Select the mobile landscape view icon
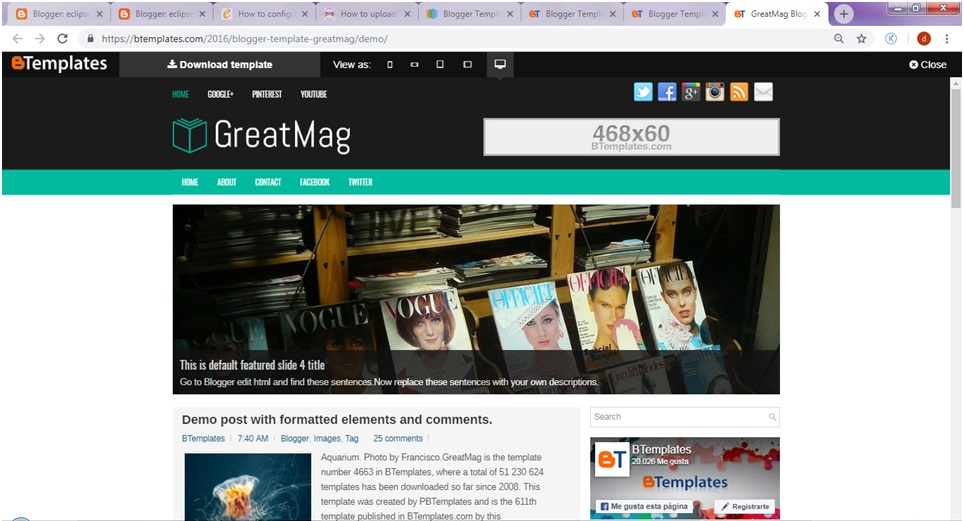The image size is (964, 521). click(414, 65)
